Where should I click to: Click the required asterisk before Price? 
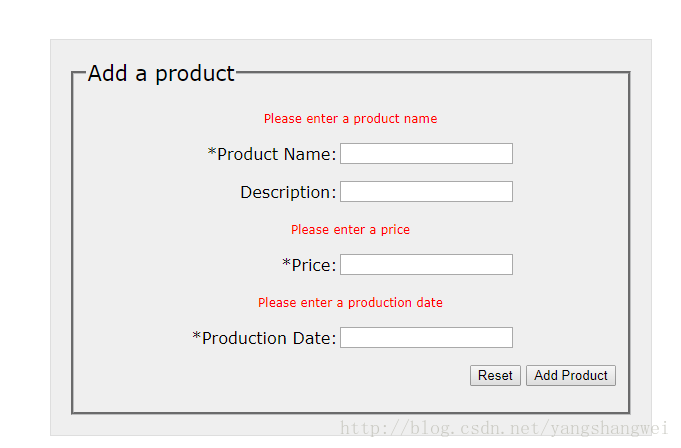pyautogui.click(x=287, y=264)
